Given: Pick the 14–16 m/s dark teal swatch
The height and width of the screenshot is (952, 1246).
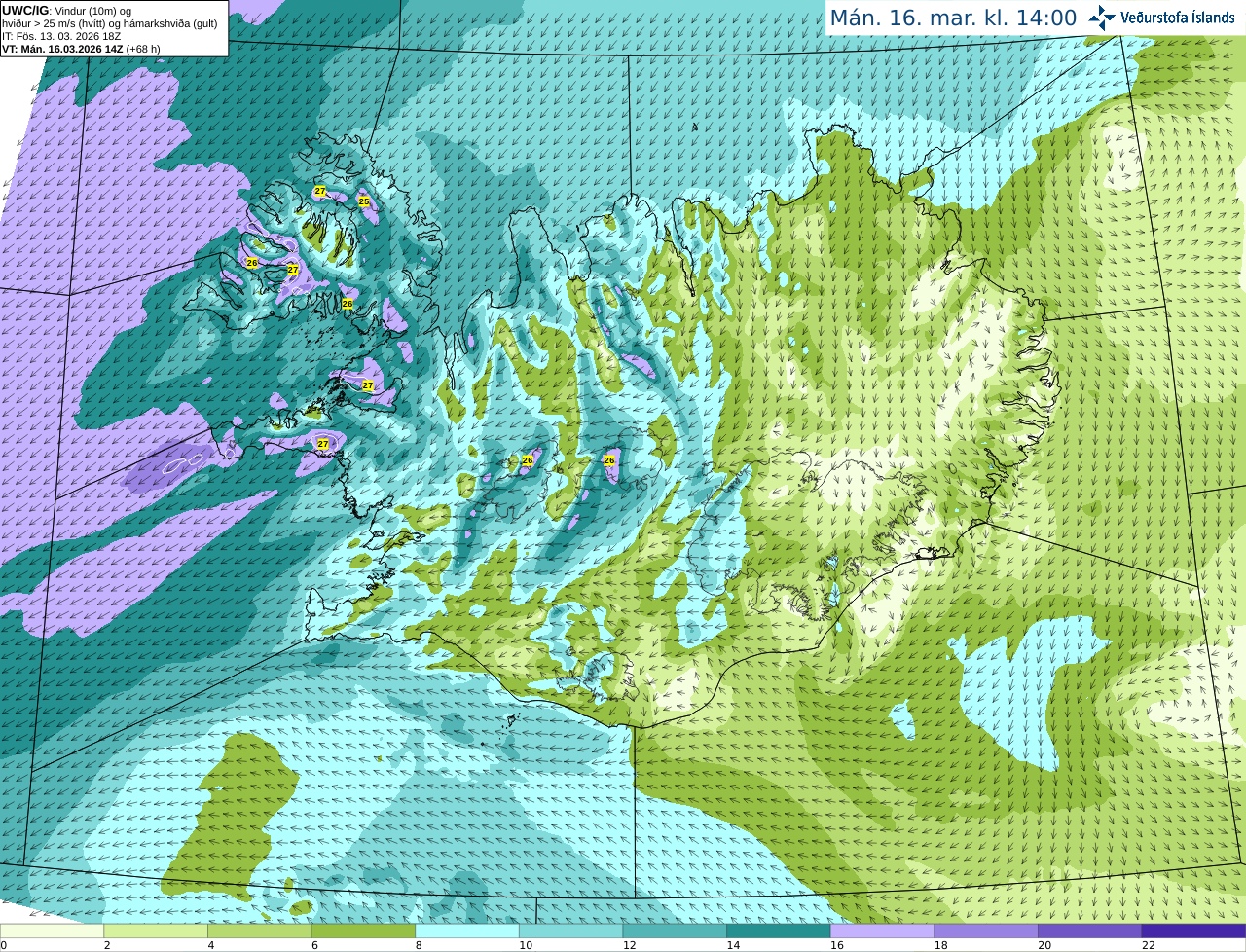Looking at the screenshot, I should point(779,932).
